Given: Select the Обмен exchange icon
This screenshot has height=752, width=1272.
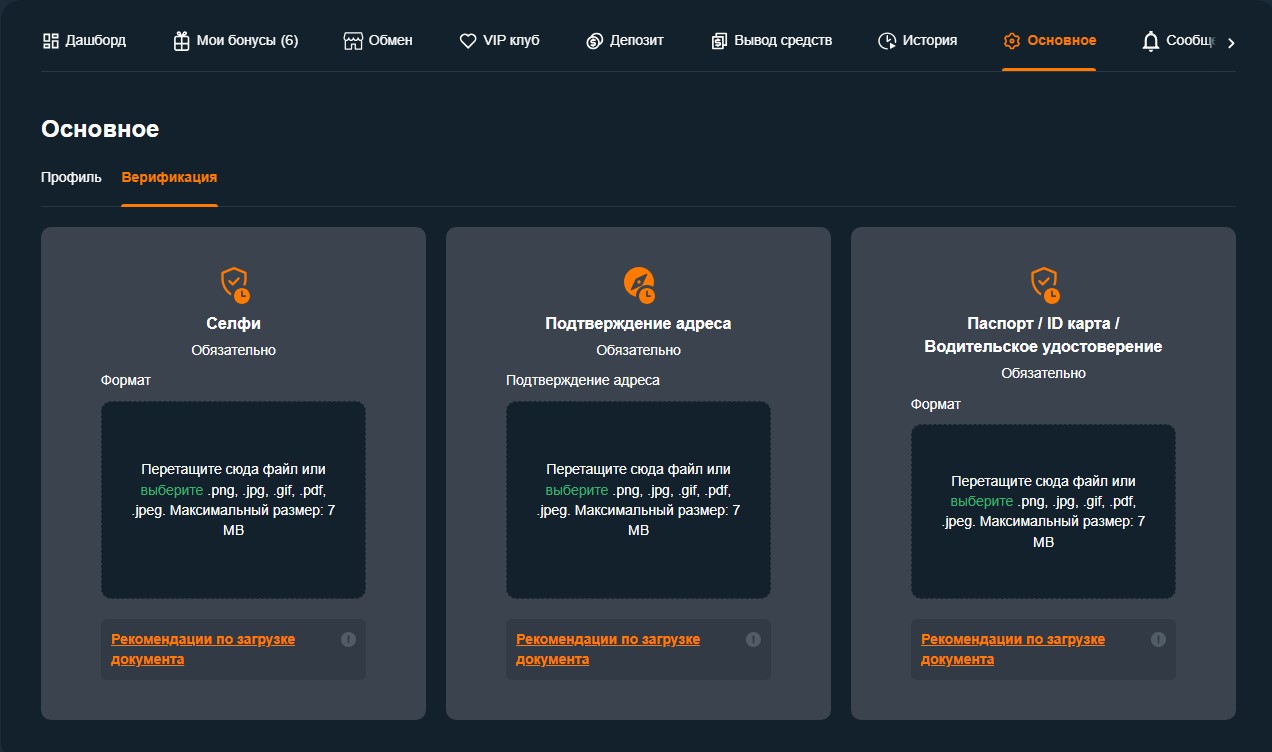Looking at the screenshot, I should coord(355,40).
